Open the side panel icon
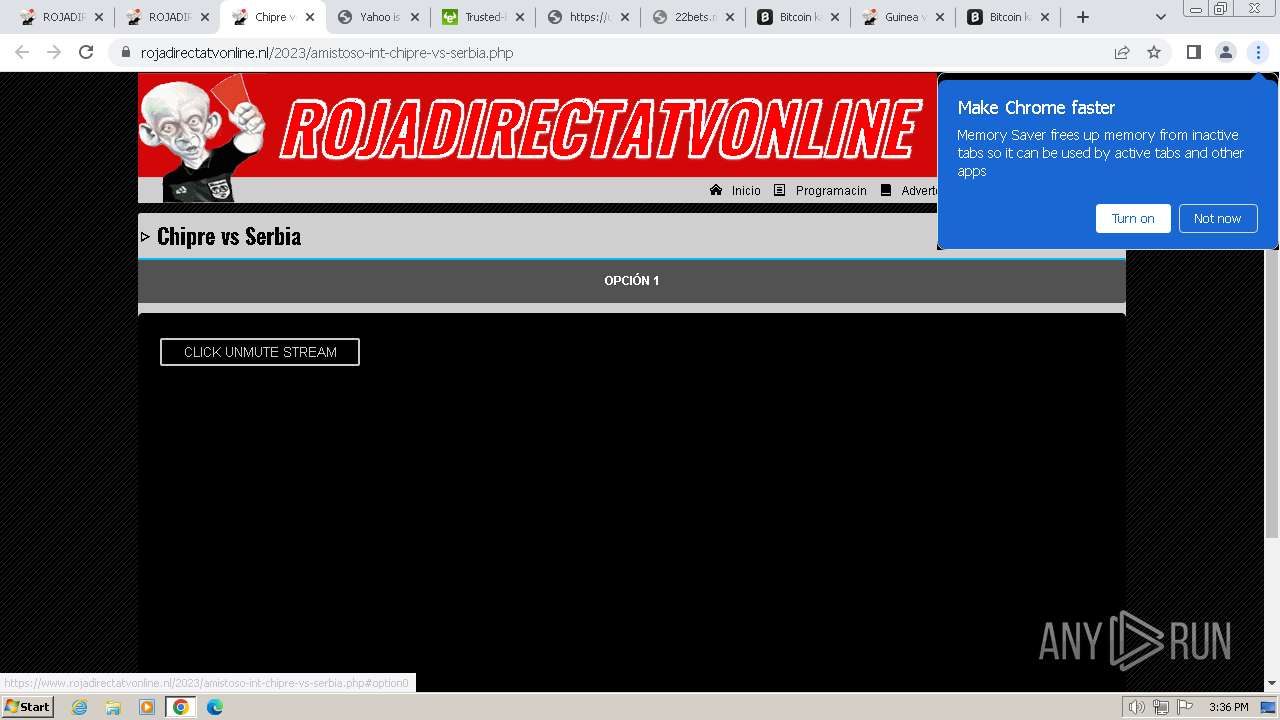The image size is (1280, 720). [x=1193, y=53]
